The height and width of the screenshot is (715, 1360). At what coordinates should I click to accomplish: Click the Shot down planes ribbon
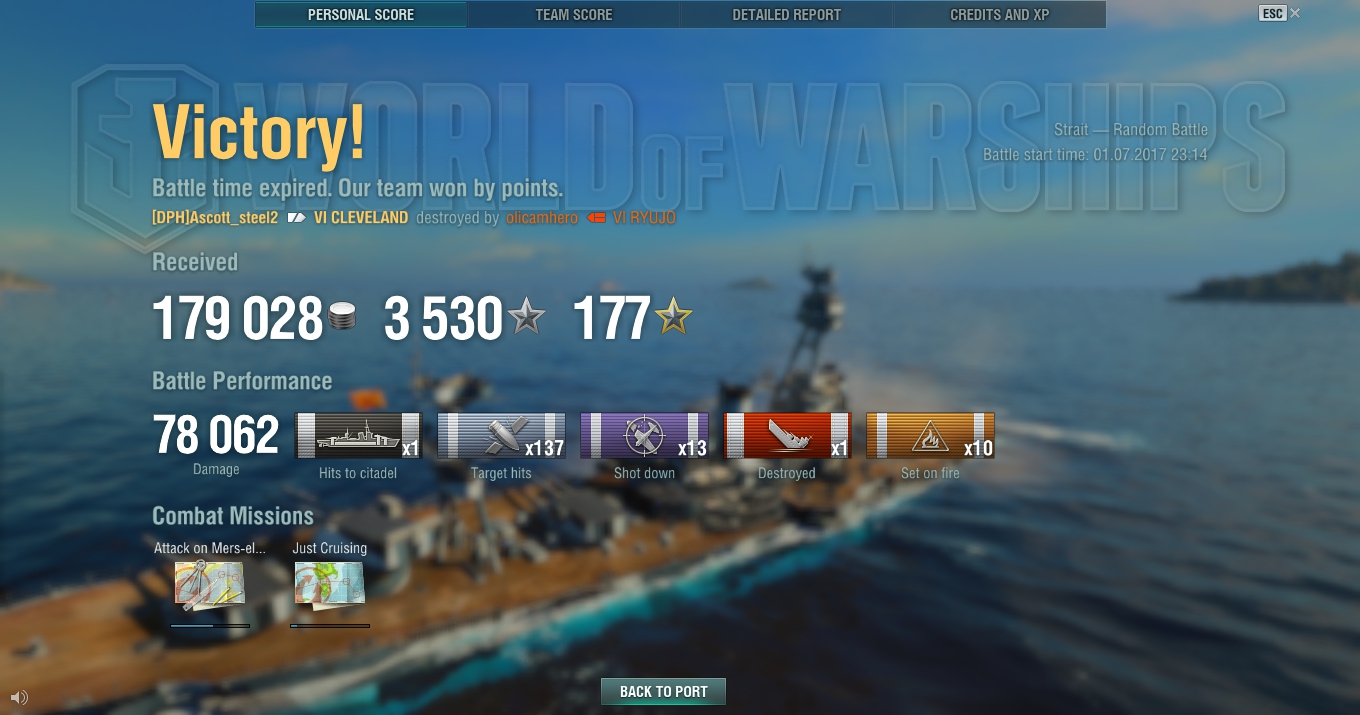click(x=645, y=435)
